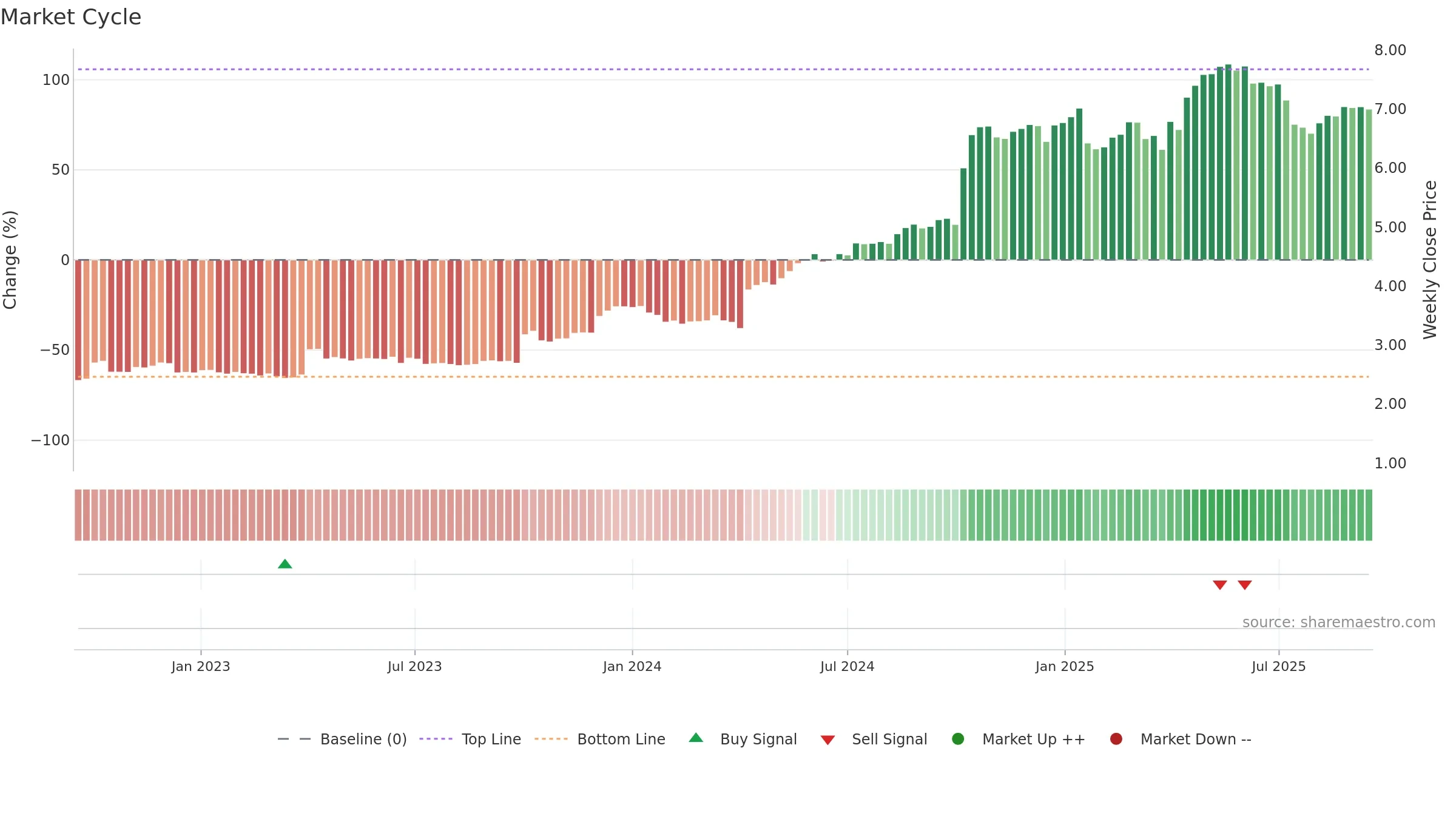Click the Change (%) axis title
The height and width of the screenshot is (819, 1456).
pos(10,260)
